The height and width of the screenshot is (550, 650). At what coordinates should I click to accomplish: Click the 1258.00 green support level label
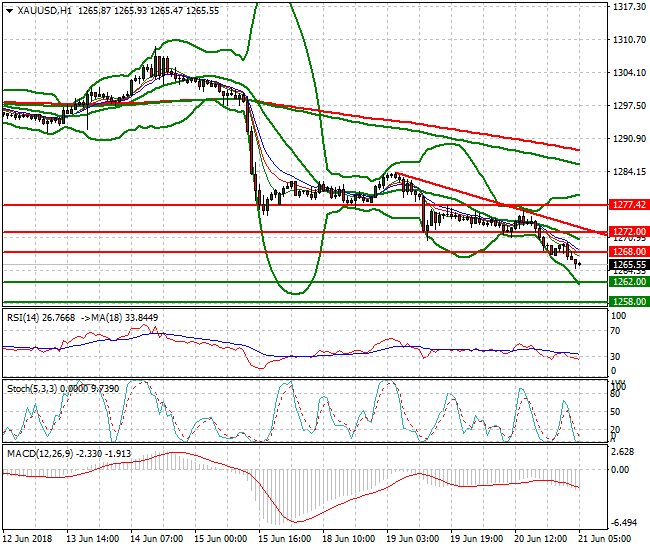coord(627,300)
